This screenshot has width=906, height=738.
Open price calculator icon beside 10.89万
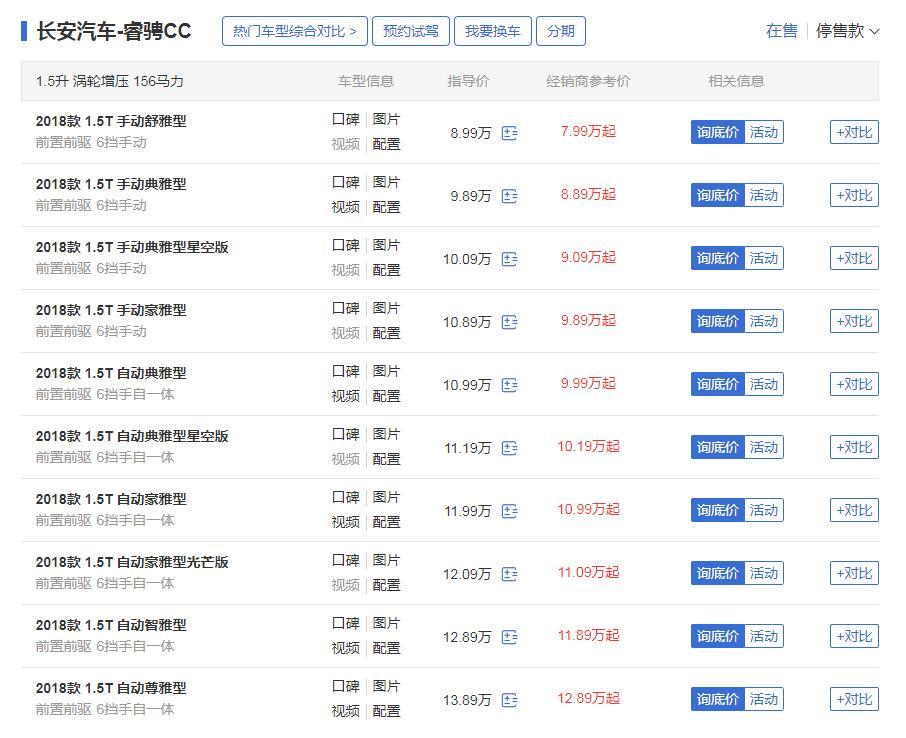[x=509, y=322]
